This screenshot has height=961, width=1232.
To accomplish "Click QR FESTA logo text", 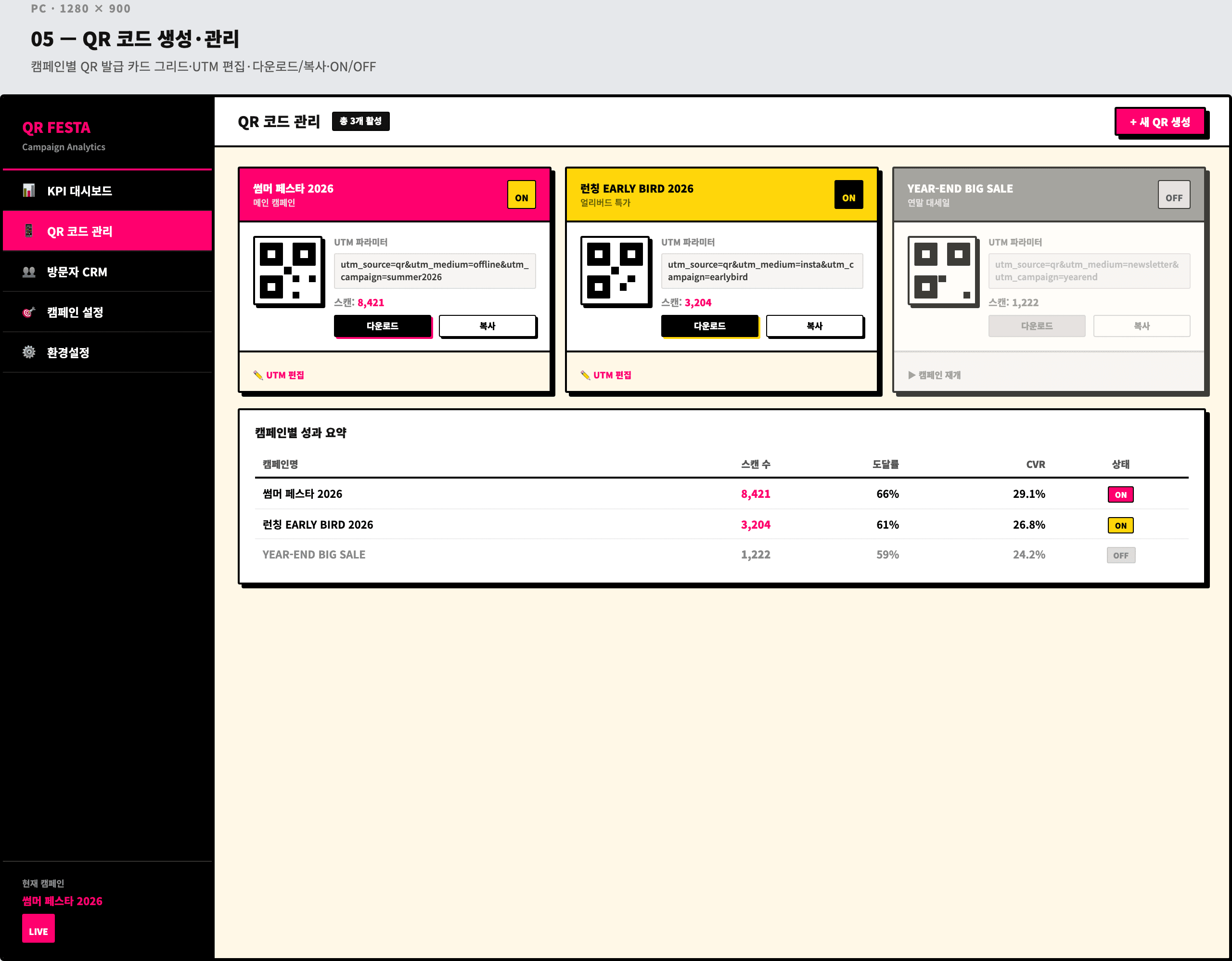I will pyautogui.click(x=56, y=128).
